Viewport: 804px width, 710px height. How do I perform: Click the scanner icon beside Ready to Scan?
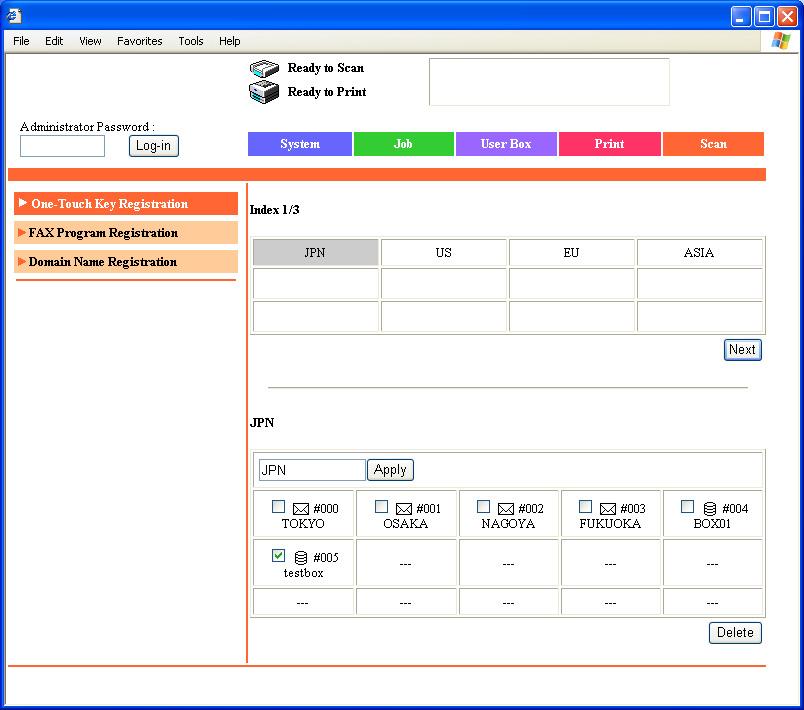264,68
